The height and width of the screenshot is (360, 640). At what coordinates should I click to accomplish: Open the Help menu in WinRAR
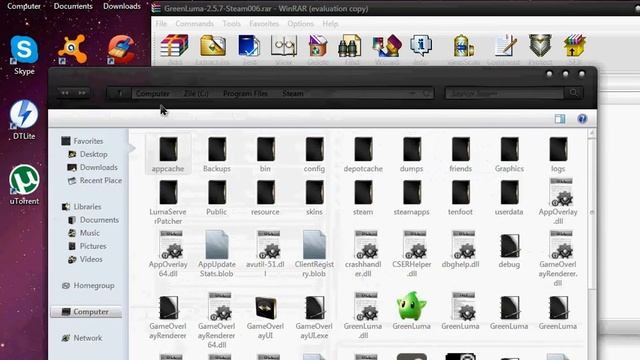point(330,24)
